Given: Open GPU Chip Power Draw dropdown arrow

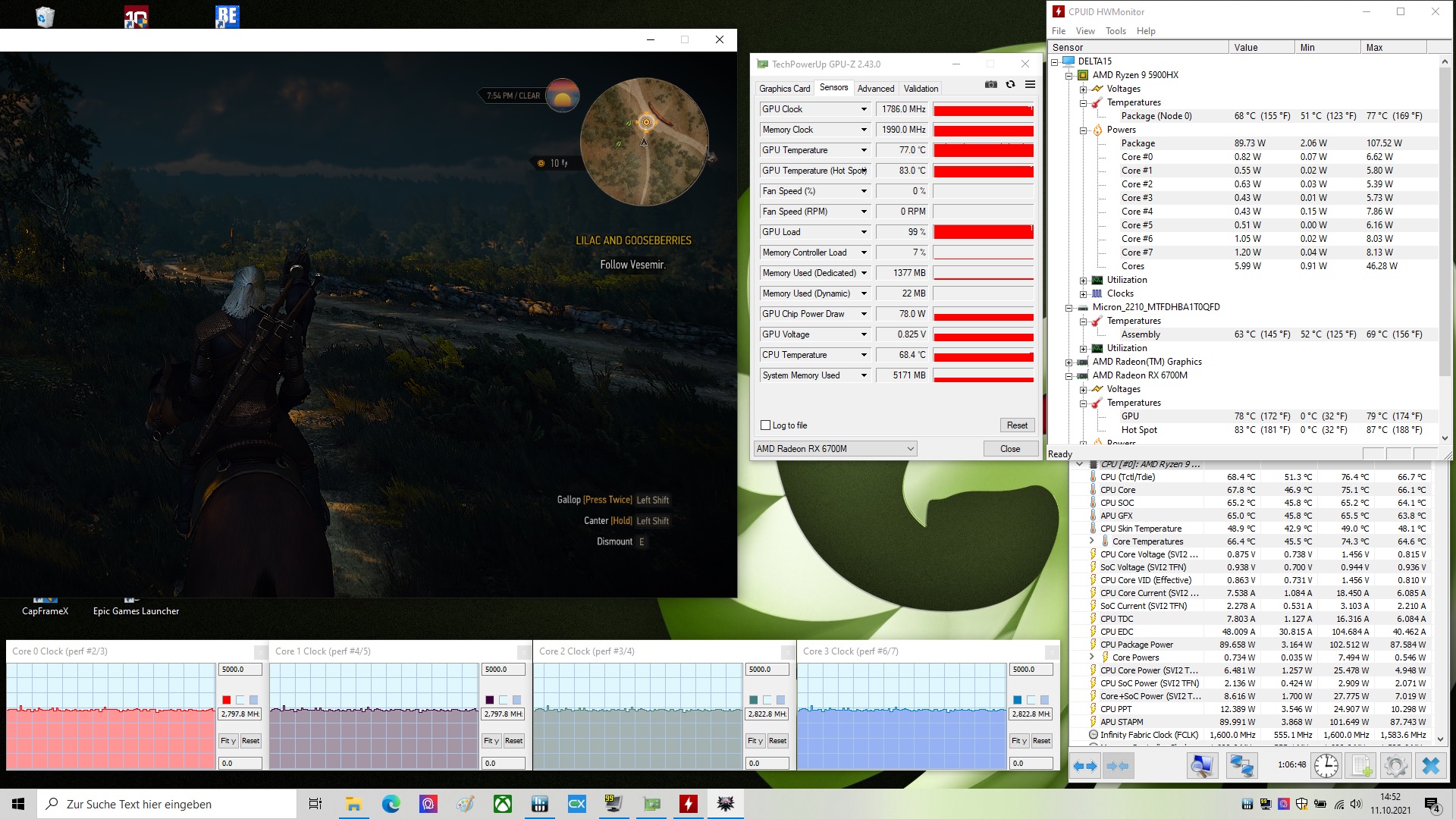Looking at the screenshot, I should (x=863, y=314).
